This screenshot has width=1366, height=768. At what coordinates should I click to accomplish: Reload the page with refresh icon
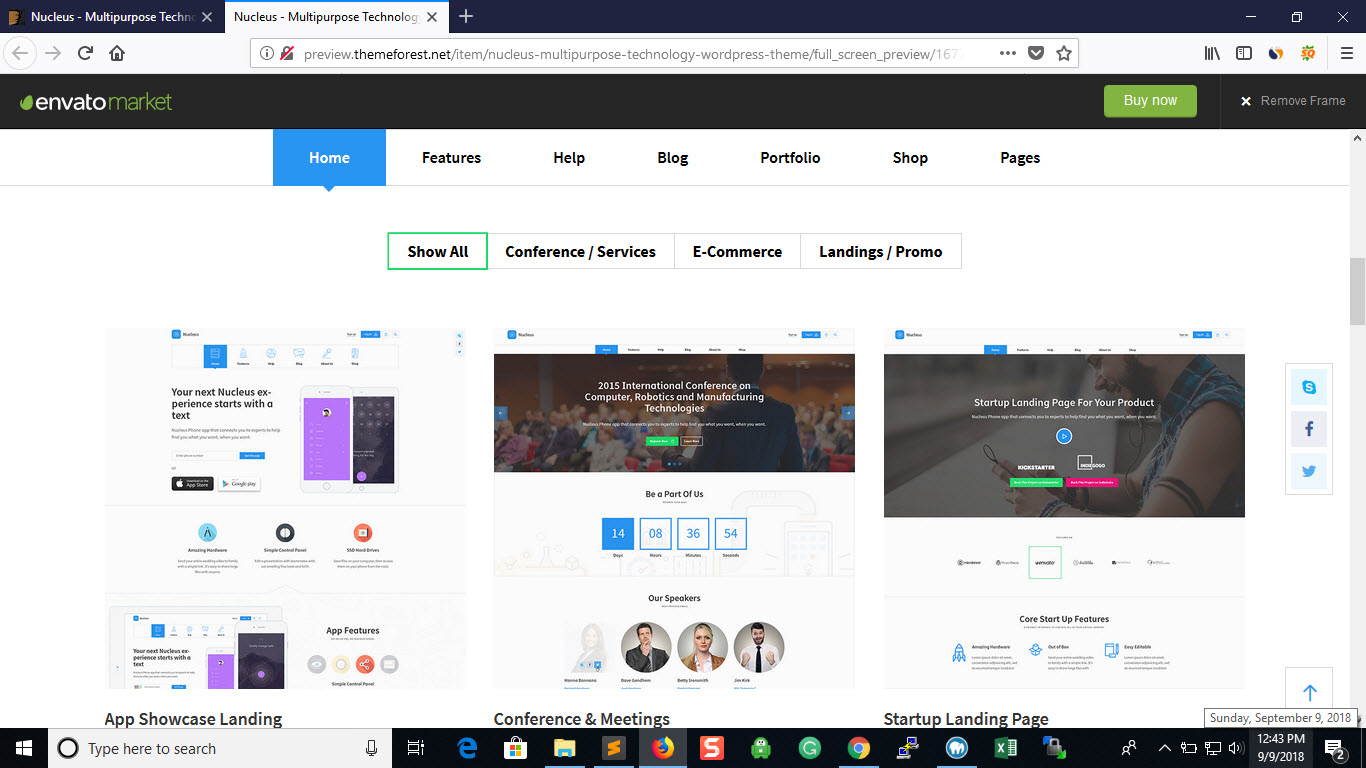coord(85,53)
